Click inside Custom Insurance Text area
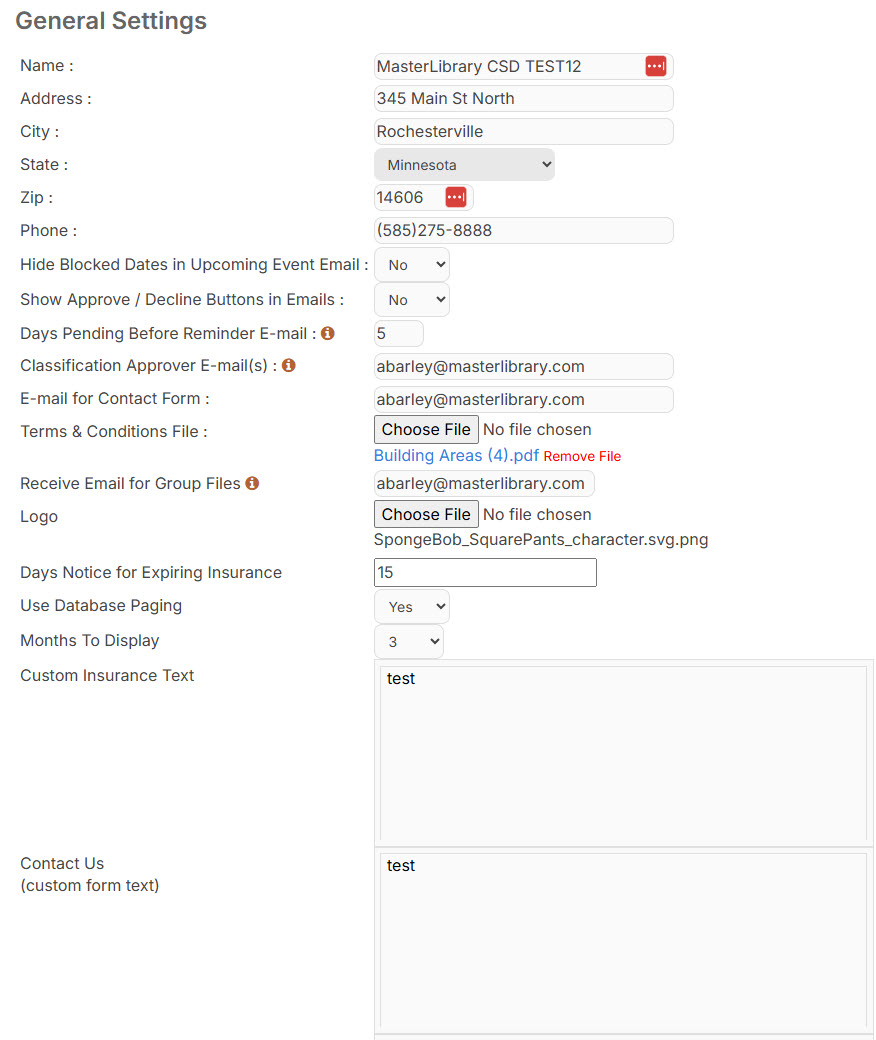Screen dimensions: 876x1040 pyautogui.click(x=623, y=753)
